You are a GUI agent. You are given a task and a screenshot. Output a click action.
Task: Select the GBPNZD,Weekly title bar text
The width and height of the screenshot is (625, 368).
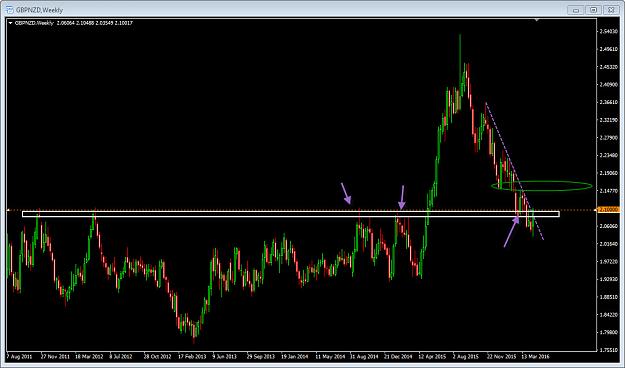pos(39,10)
